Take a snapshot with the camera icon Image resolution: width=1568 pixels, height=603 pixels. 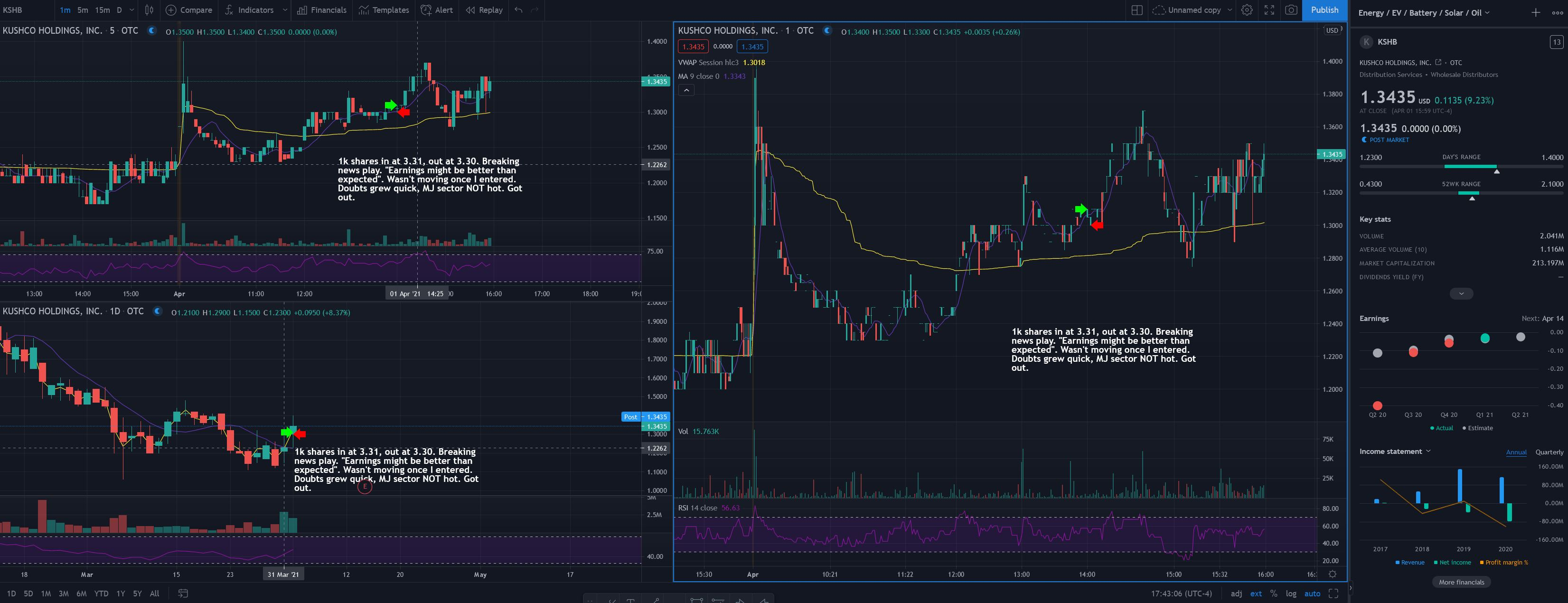(1290, 10)
